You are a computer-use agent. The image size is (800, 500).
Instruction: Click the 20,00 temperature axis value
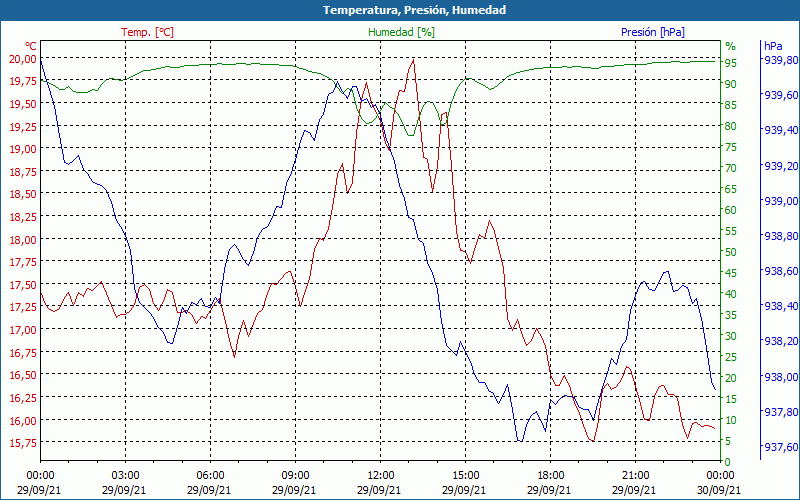tap(22, 59)
